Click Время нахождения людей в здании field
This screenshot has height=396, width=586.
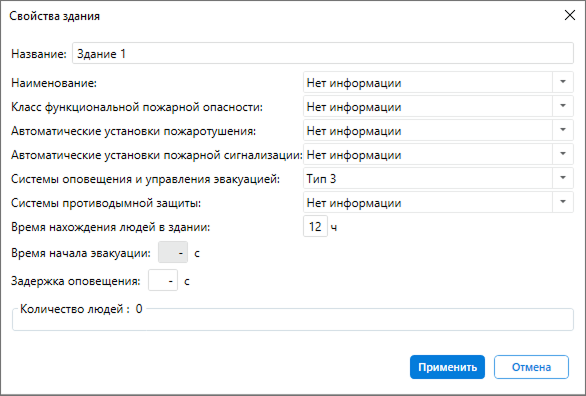[315, 226]
